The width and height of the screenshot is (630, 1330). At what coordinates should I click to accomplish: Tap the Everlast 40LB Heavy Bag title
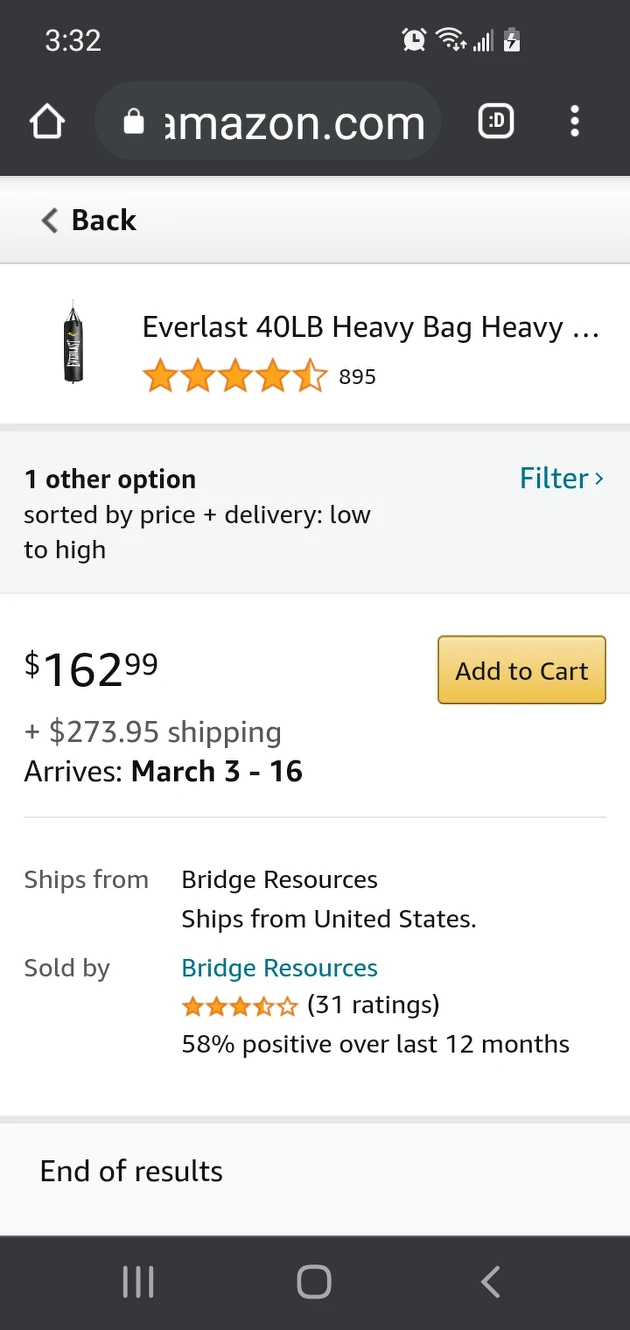(x=371, y=327)
